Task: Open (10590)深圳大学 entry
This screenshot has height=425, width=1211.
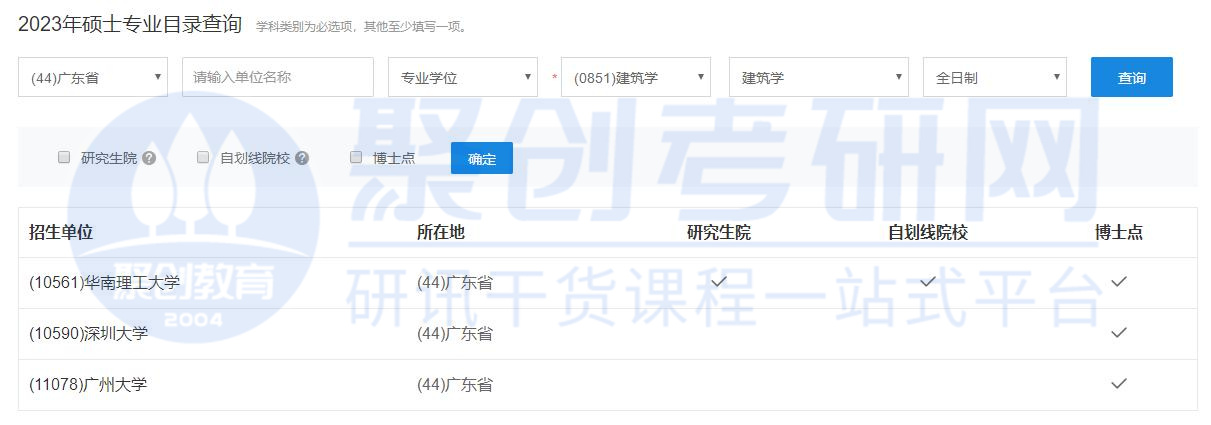Action: pyautogui.click(x=89, y=333)
